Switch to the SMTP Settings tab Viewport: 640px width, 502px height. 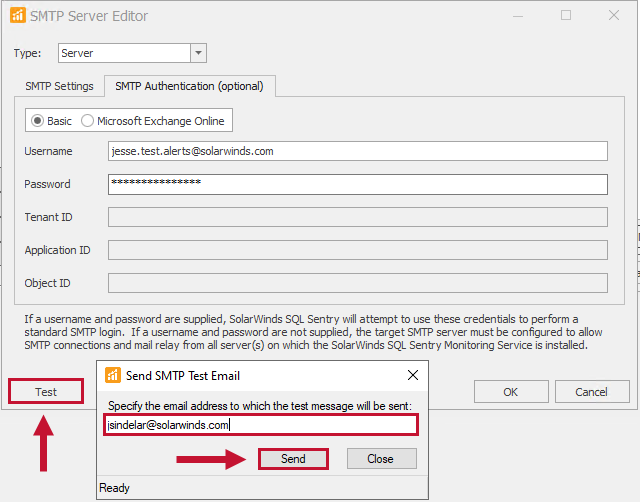pyautogui.click(x=59, y=87)
